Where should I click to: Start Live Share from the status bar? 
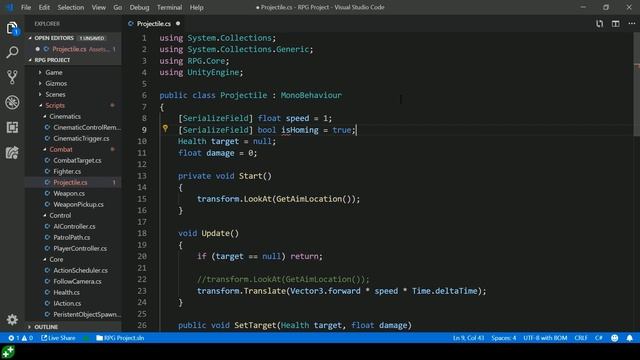tap(58, 338)
